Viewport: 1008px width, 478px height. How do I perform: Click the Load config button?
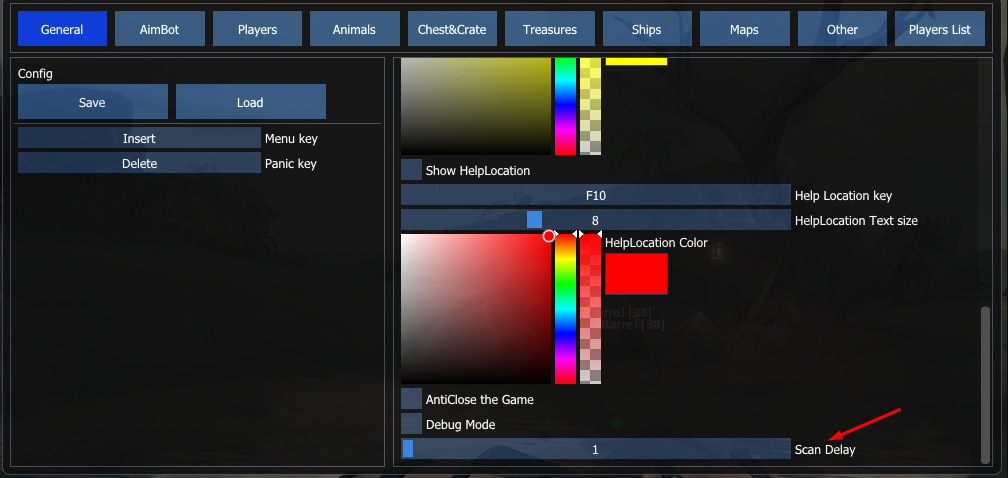tap(250, 102)
